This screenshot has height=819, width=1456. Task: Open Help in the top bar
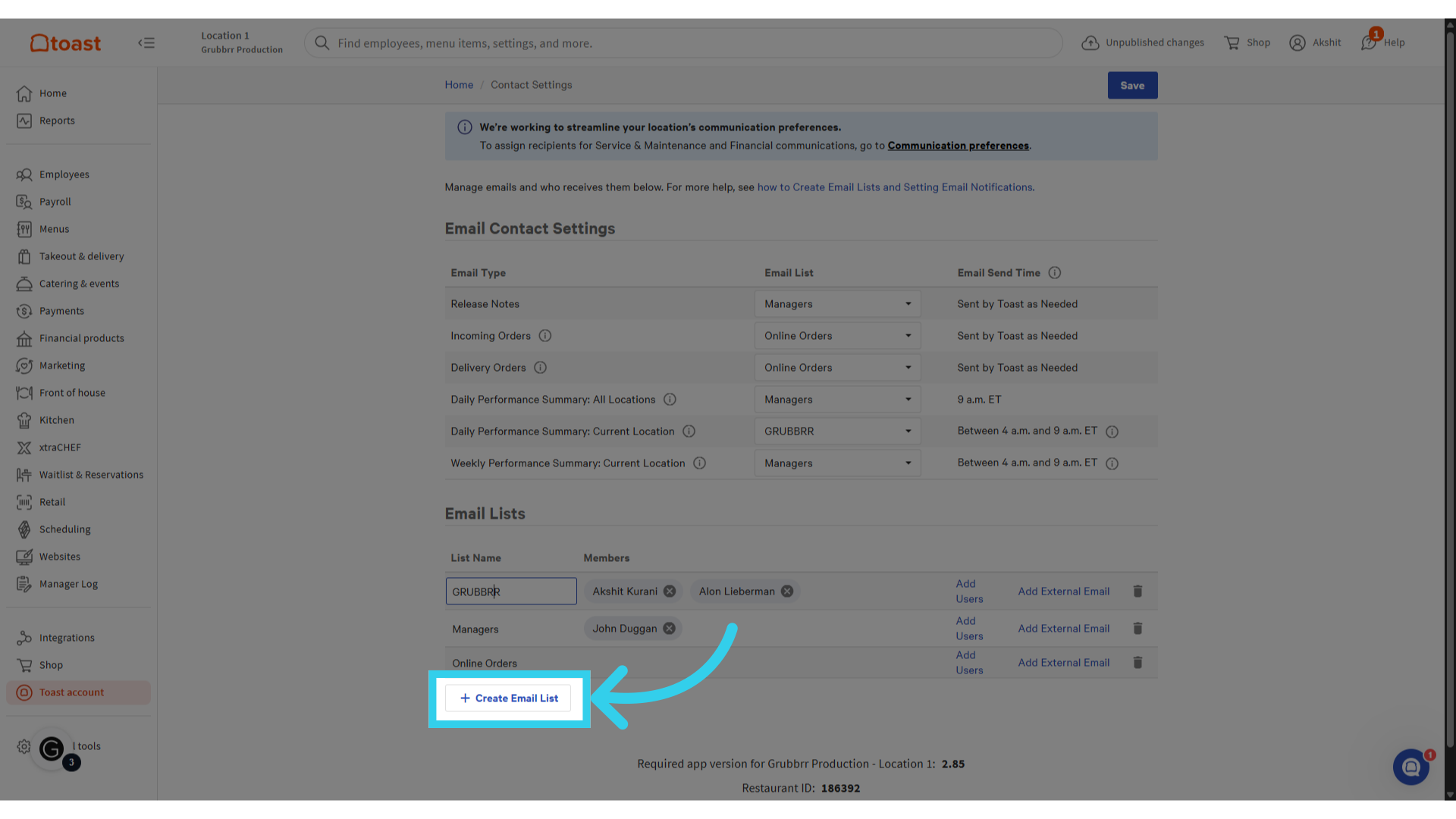[1385, 42]
